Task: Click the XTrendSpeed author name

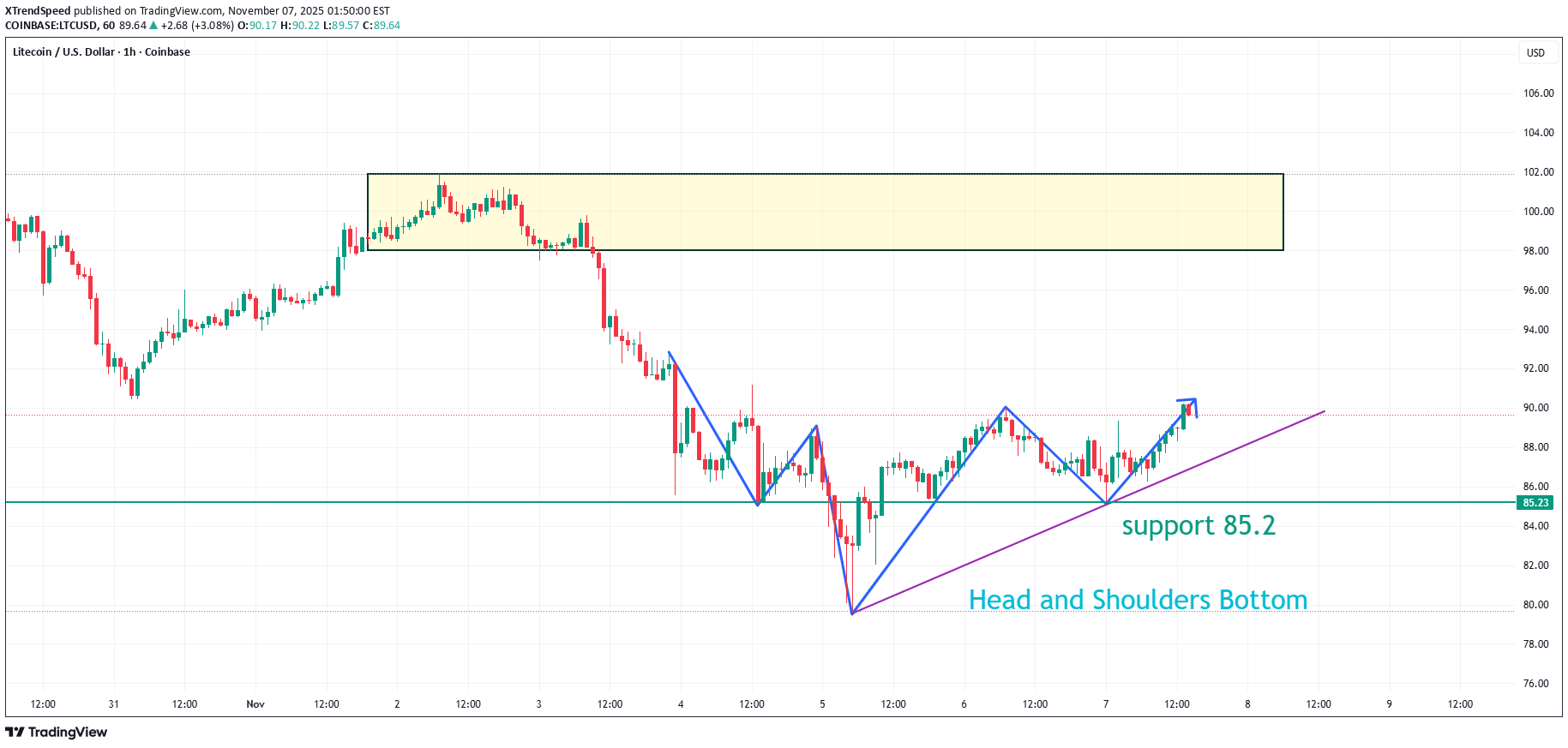Action: point(38,11)
